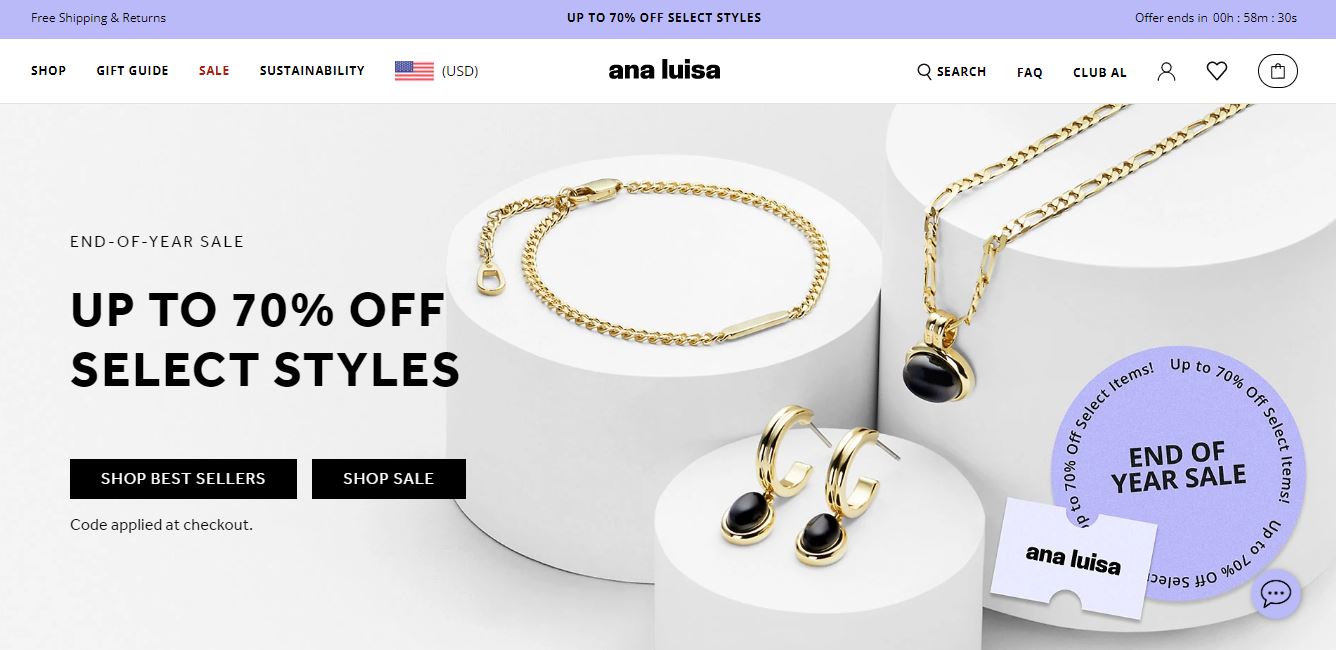Open the SUSTAINABILITY menu item

click(312, 71)
